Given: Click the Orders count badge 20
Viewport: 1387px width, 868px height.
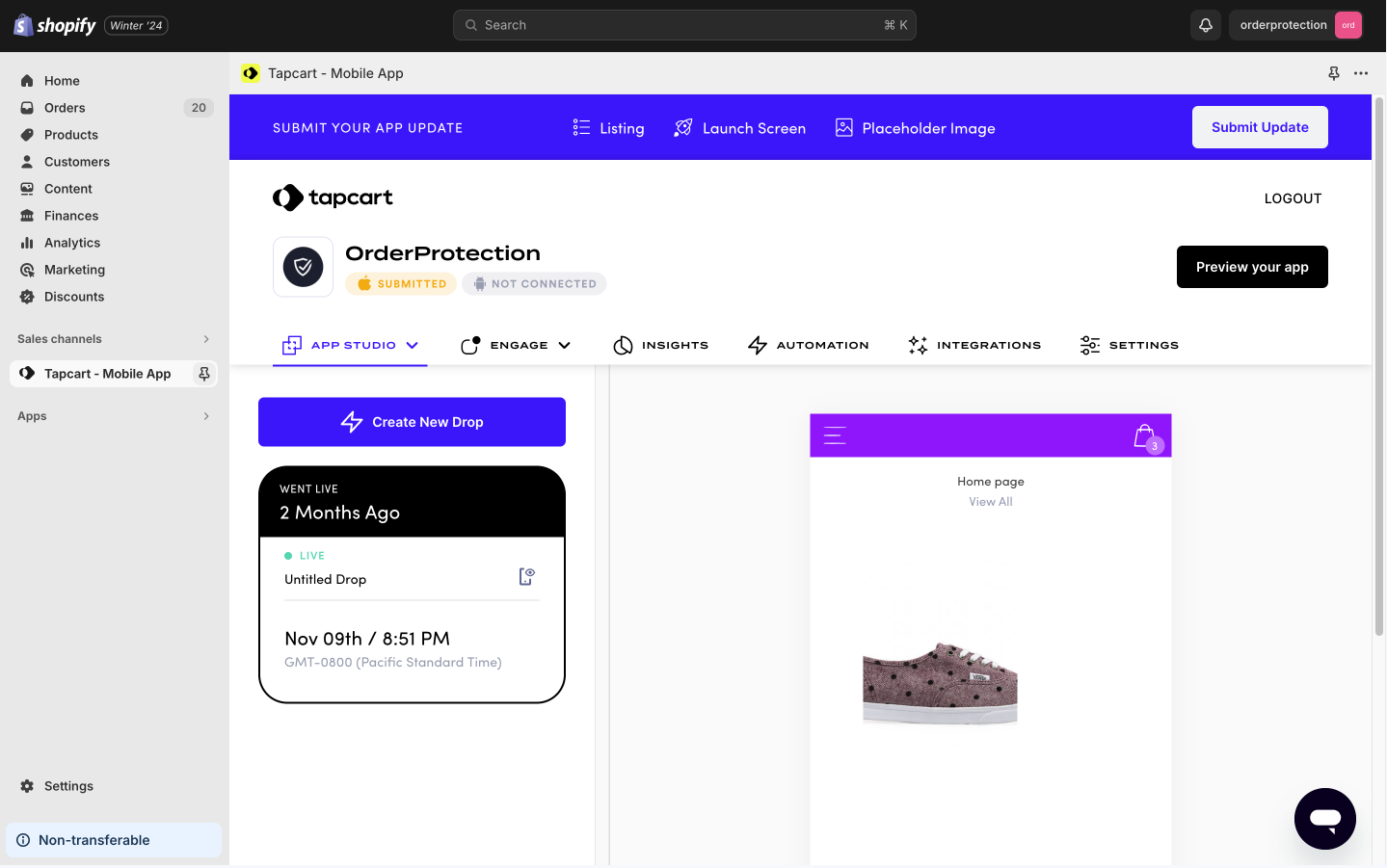Looking at the screenshot, I should pos(199,108).
